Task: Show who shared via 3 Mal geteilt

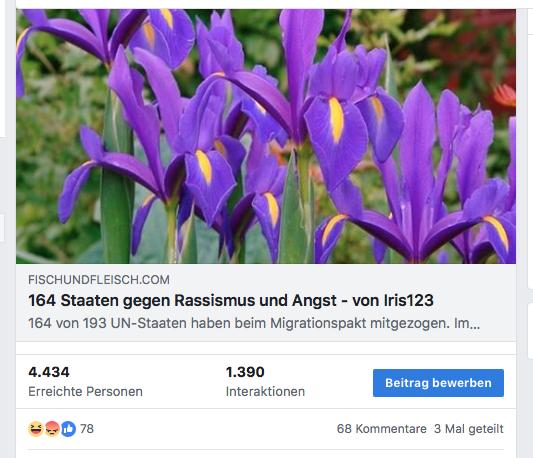Action: click(x=469, y=429)
